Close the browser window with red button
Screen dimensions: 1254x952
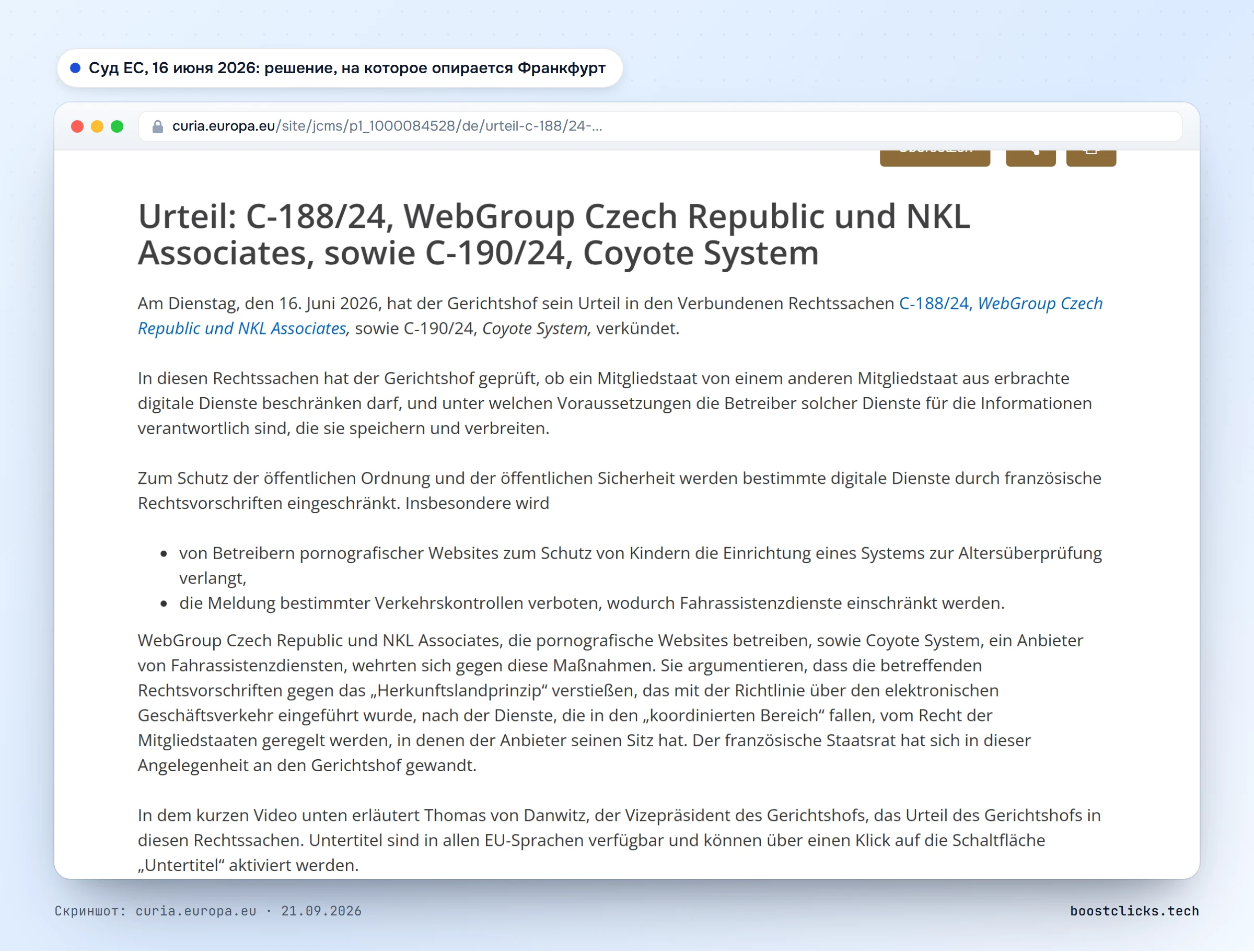[x=78, y=126]
